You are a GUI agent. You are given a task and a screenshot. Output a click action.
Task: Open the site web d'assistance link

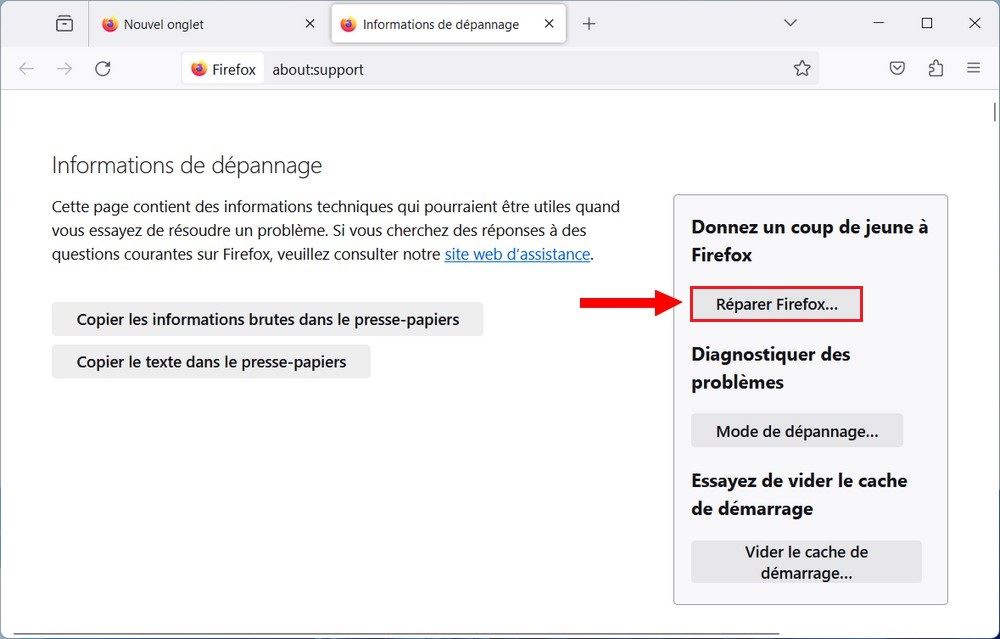click(x=517, y=254)
